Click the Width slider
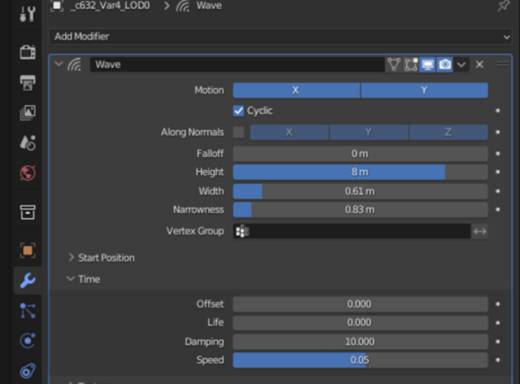Screen dimensions: 520x384 click(x=360, y=191)
